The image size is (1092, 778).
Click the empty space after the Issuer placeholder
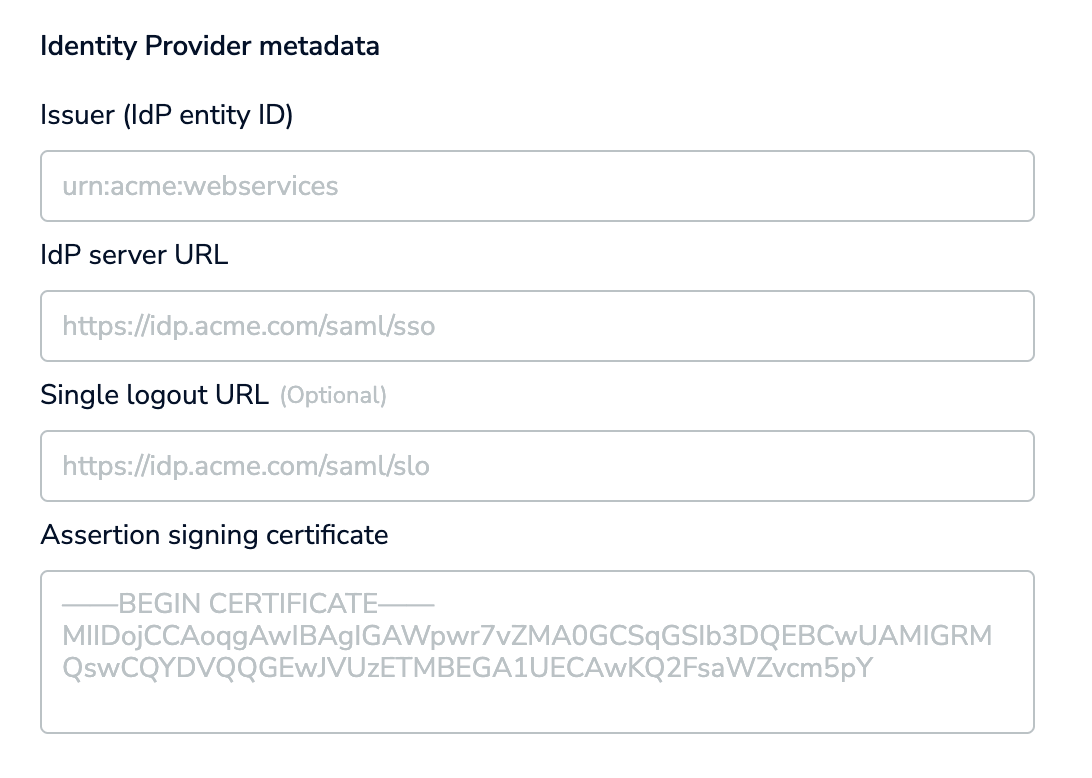coord(700,186)
